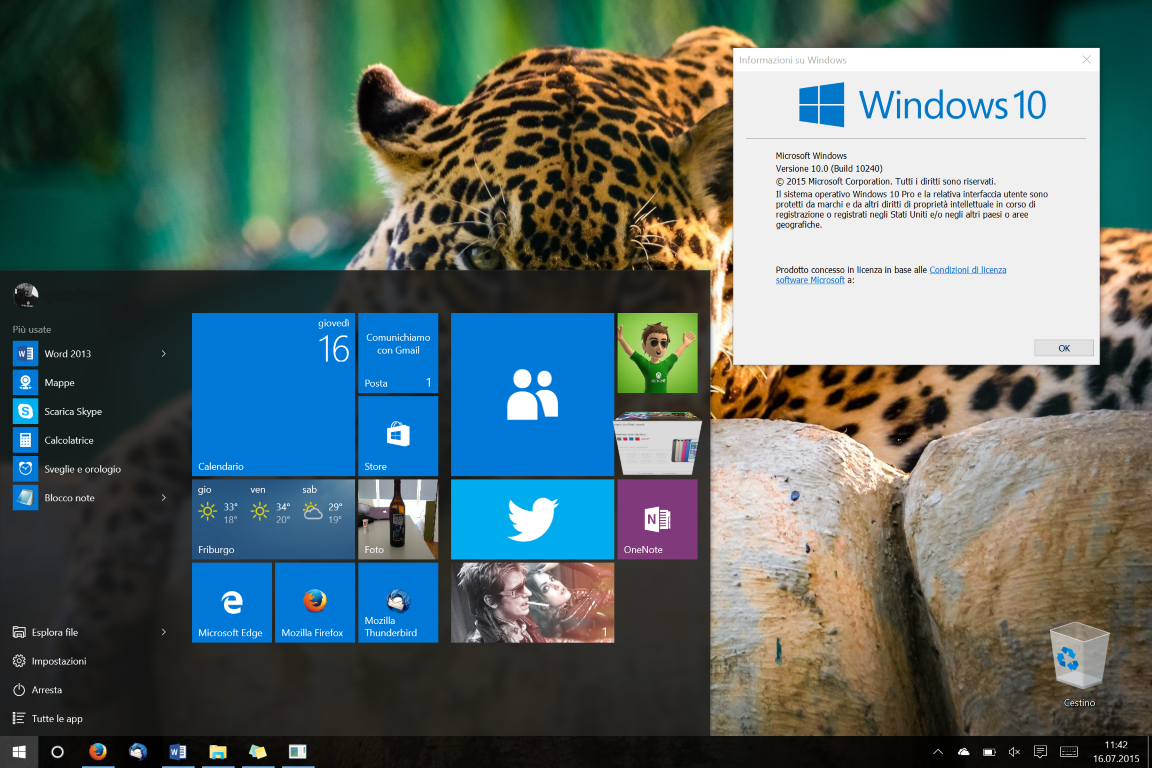Click the Microsoft Windows text line
1152x768 pixels.
click(x=811, y=156)
